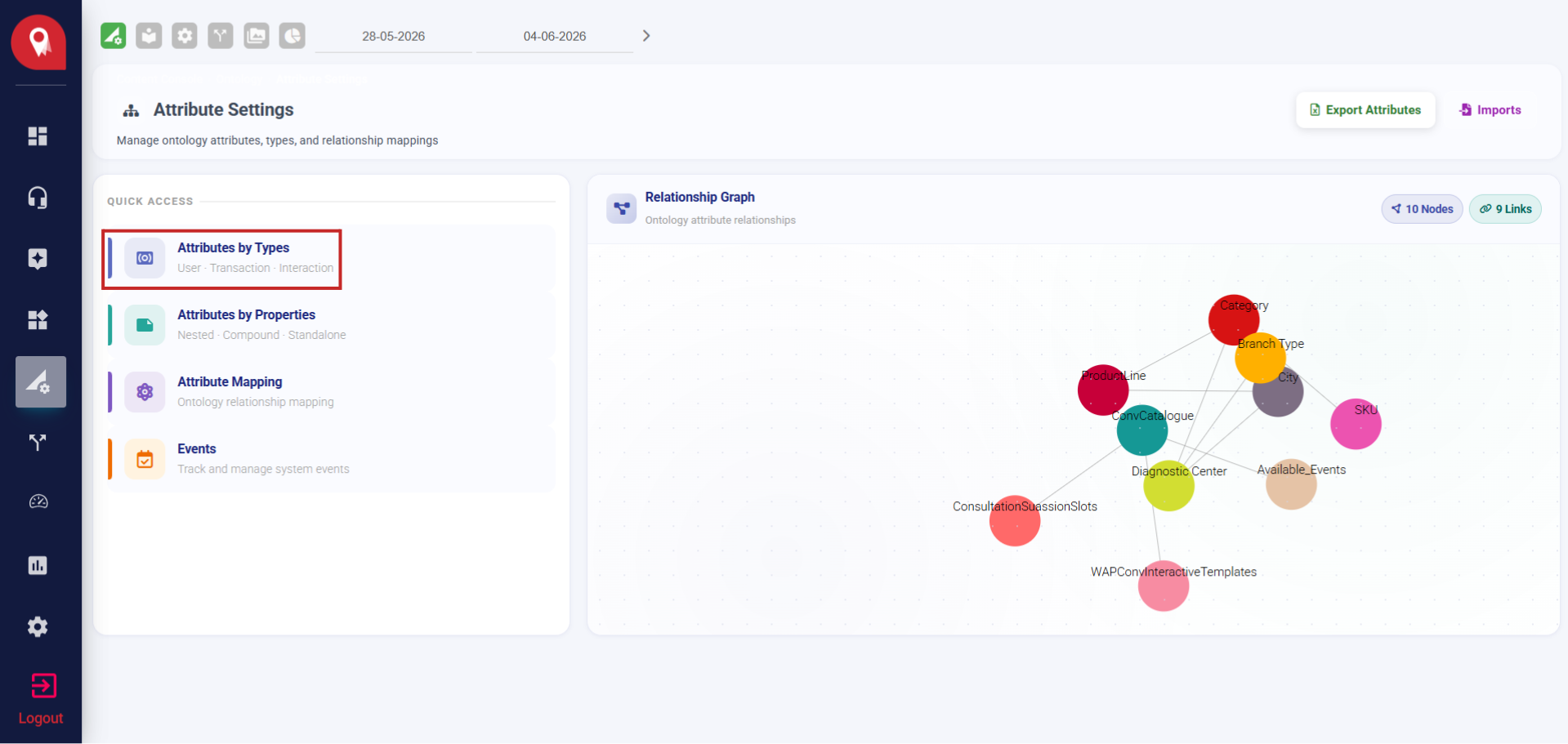1568x744 pixels.
Task: Click the fork branch toolbar icon
Action: click(221, 36)
